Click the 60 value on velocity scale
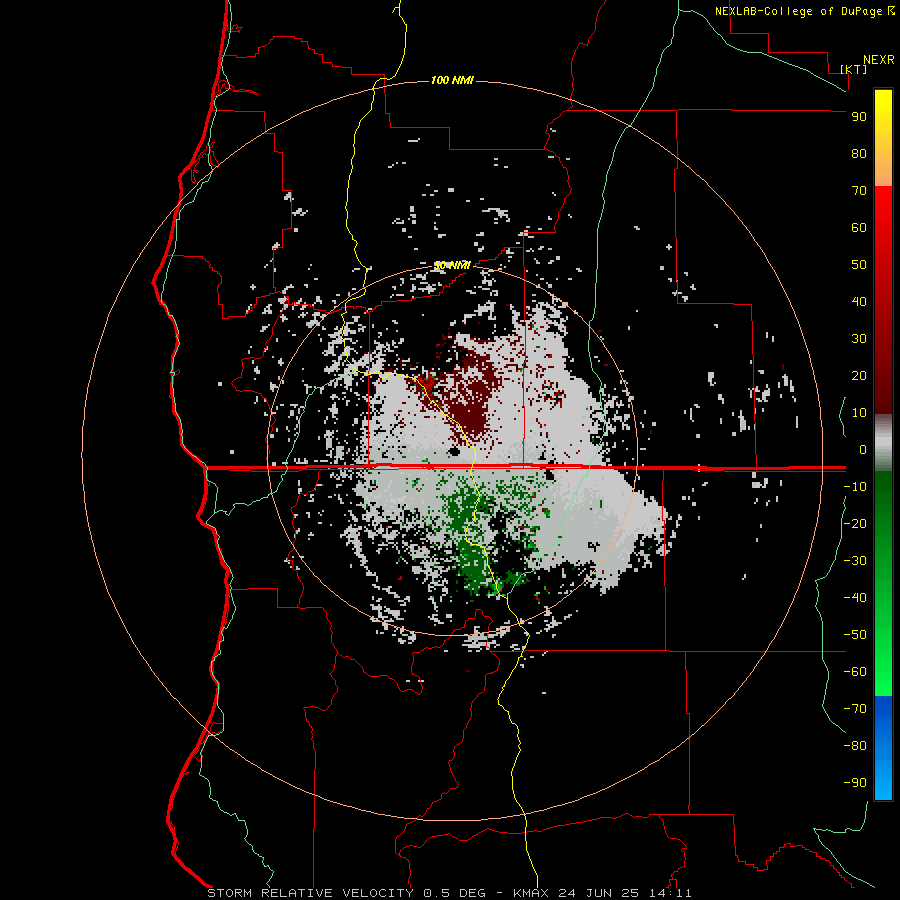This screenshot has width=900, height=900. click(859, 228)
